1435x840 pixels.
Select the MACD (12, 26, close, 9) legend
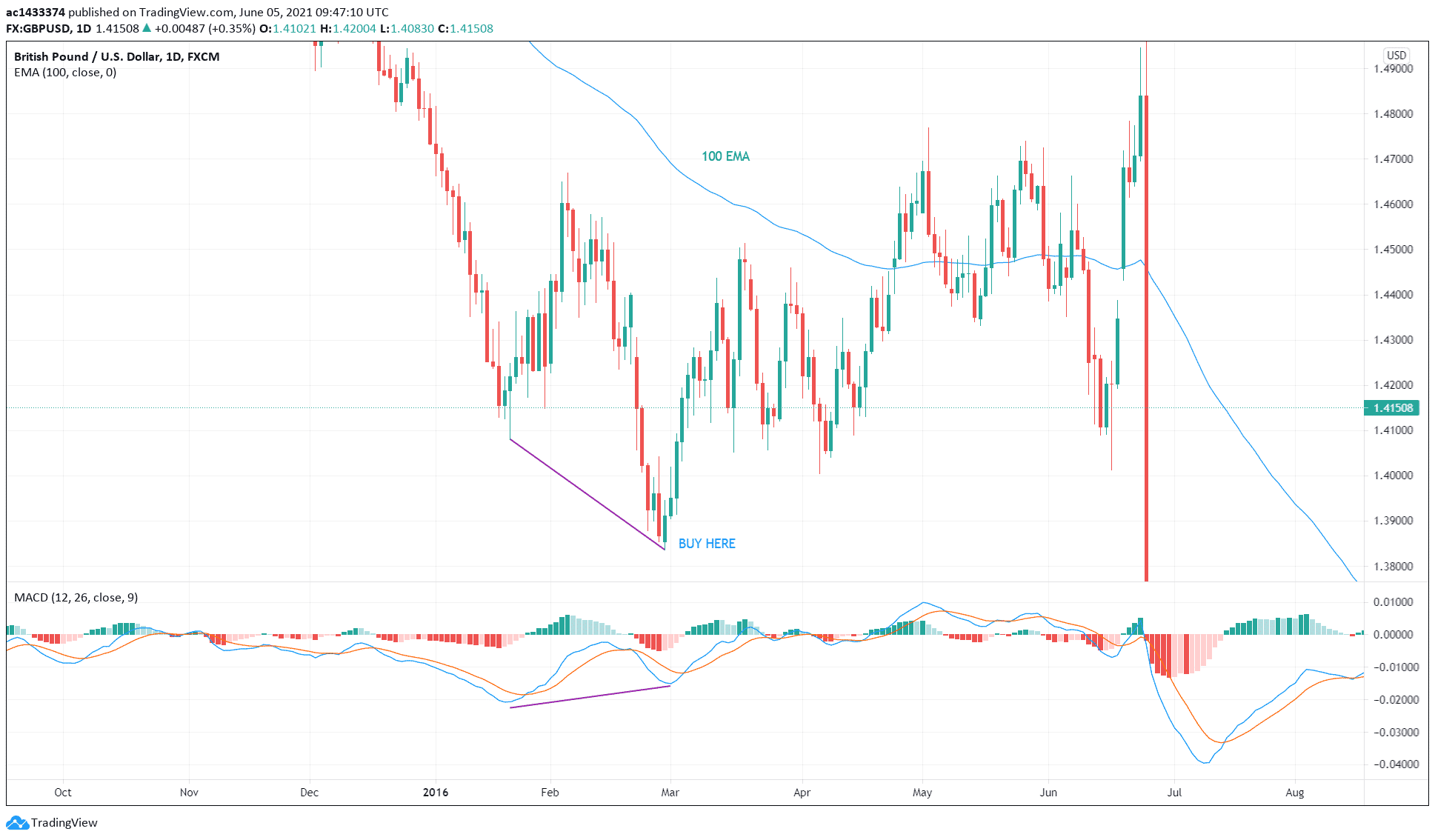pyautogui.click(x=76, y=597)
